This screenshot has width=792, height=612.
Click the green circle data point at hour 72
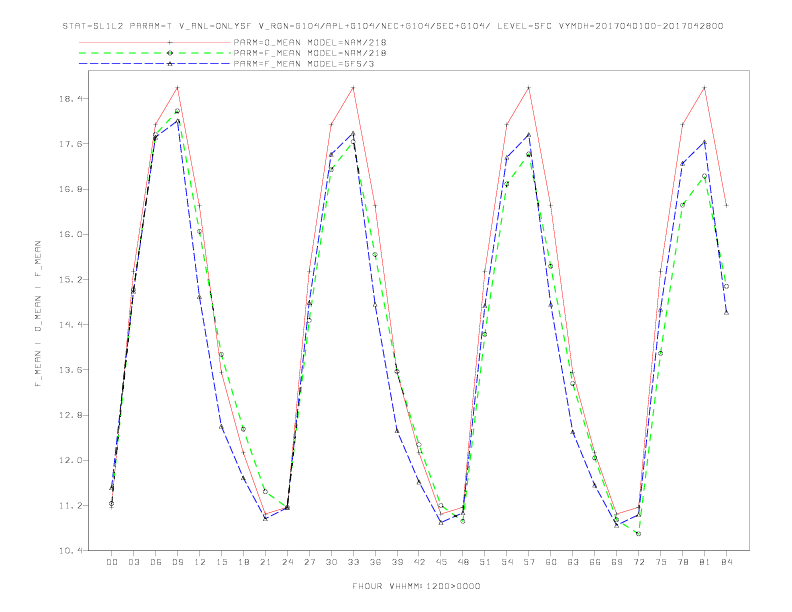[638, 534]
